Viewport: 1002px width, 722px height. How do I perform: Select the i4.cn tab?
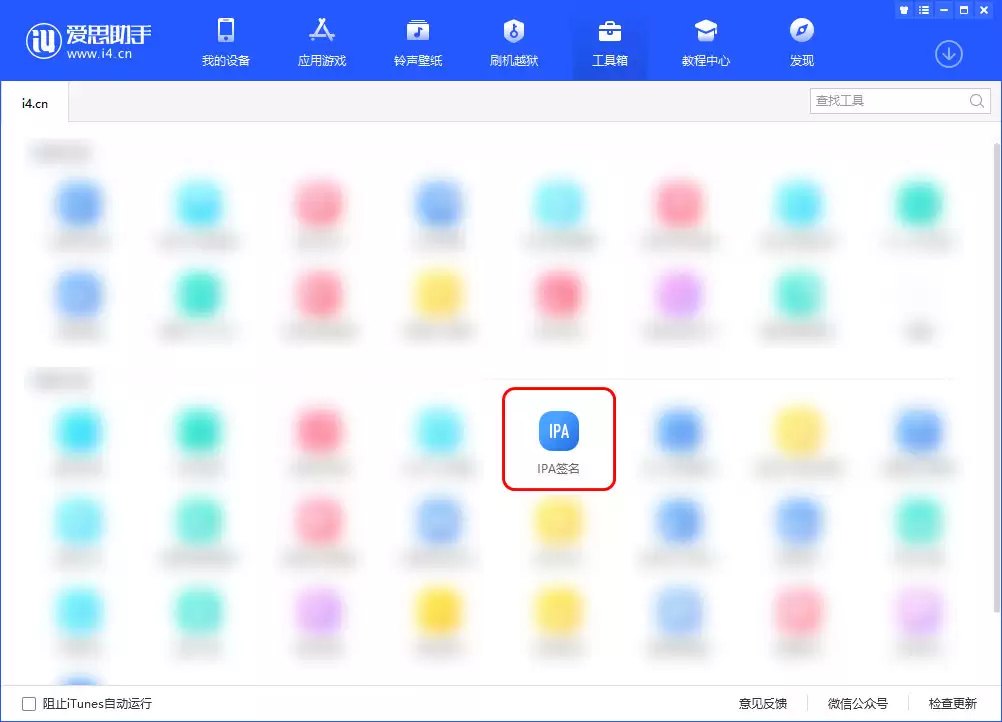coord(35,104)
